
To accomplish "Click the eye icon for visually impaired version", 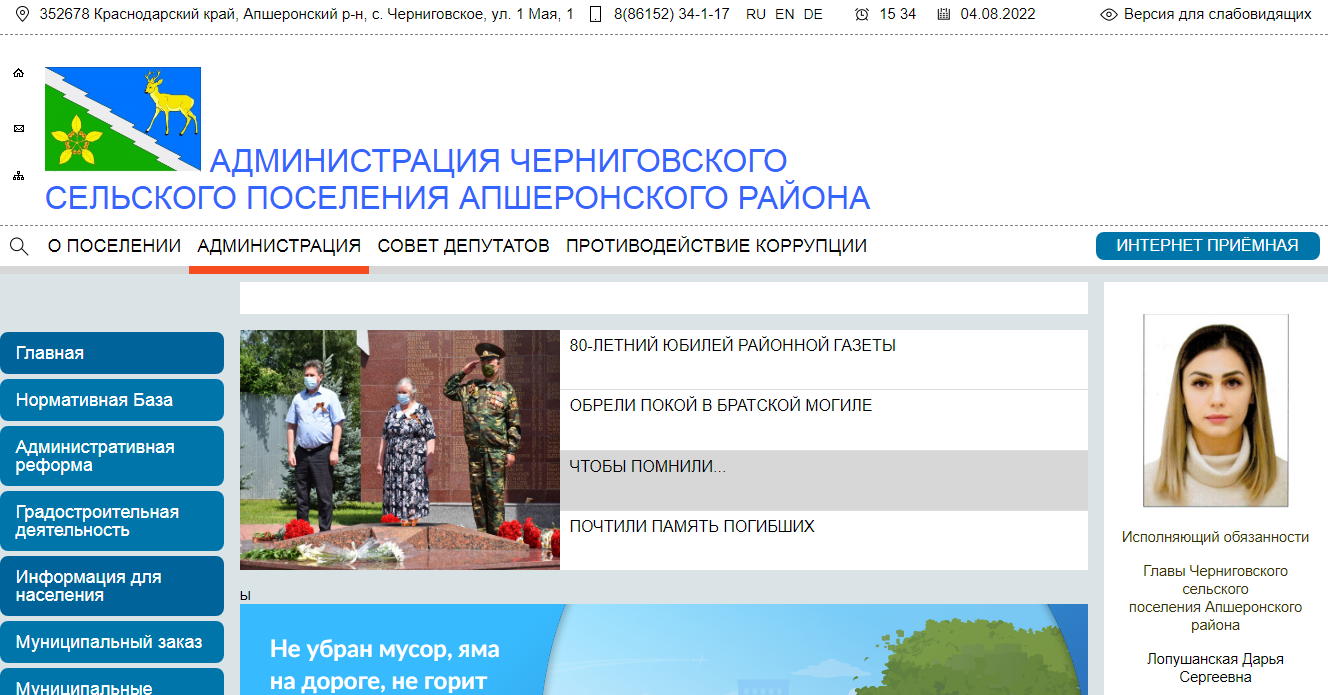I will 1108,14.
